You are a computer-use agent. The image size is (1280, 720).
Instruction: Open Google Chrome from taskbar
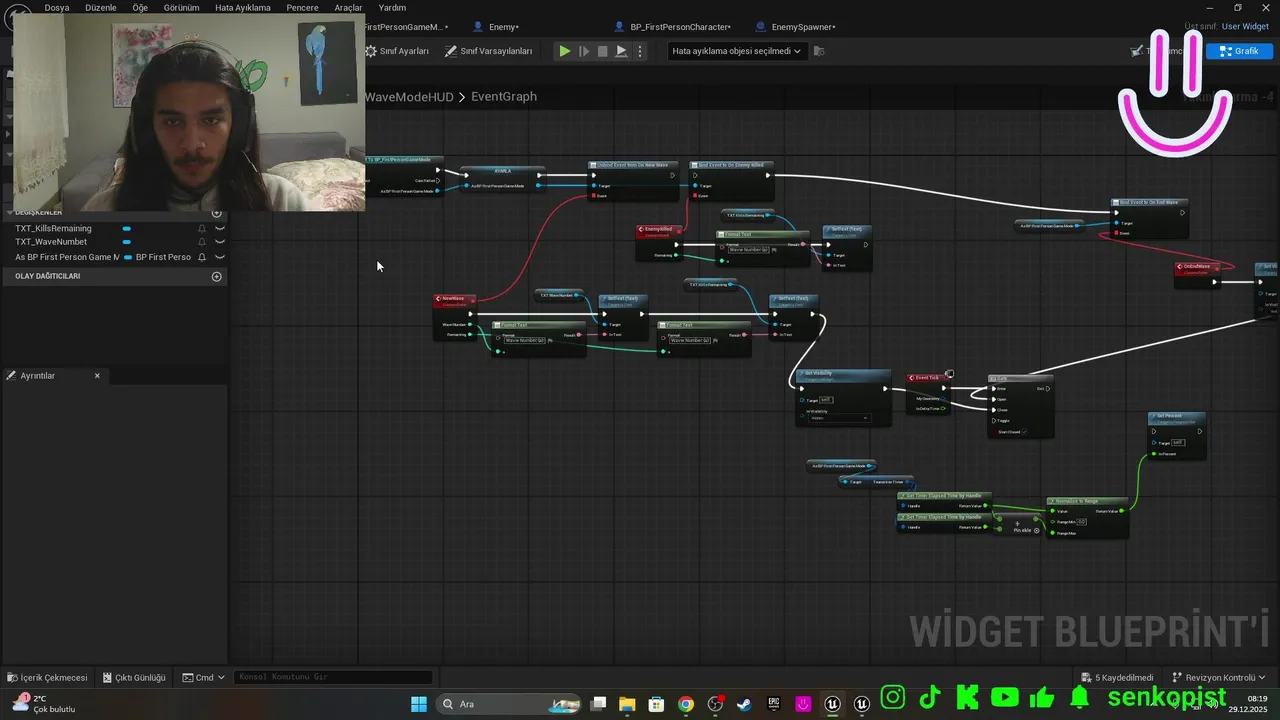[686, 704]
